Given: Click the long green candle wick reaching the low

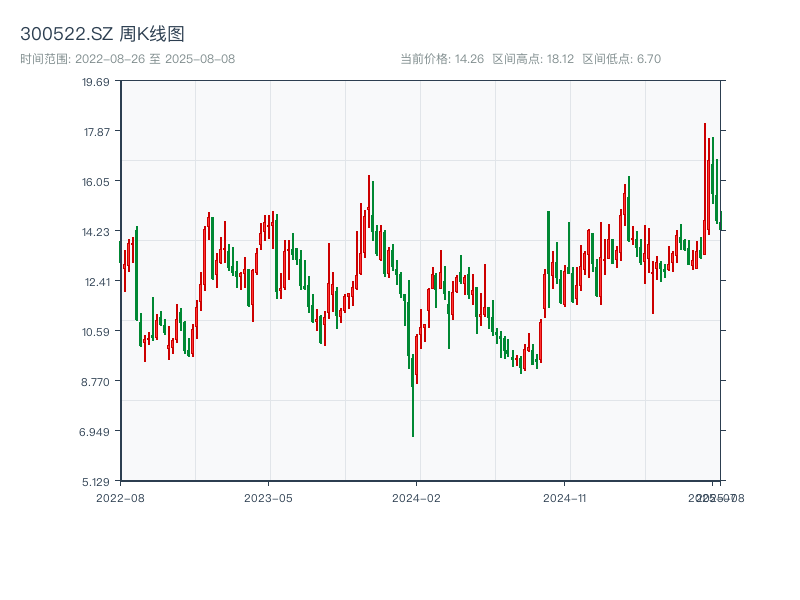Looking at the screenshot, I should 413,410.
